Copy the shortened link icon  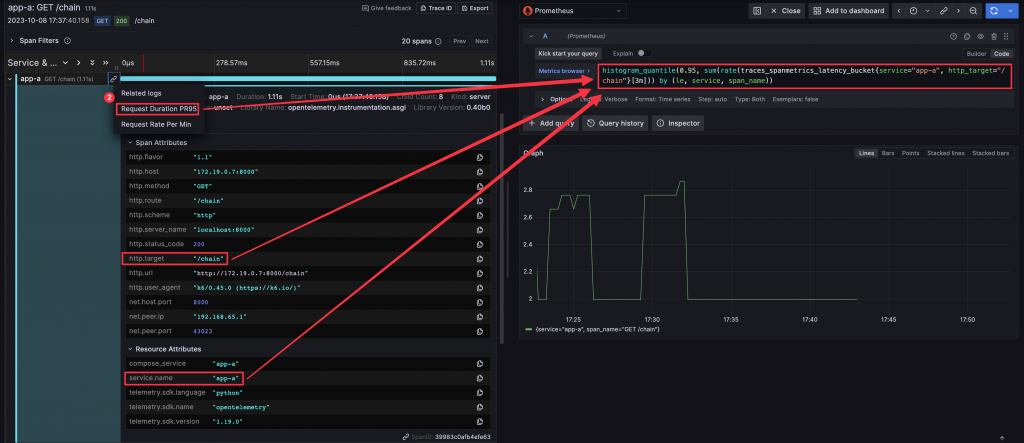pos(943,11)
